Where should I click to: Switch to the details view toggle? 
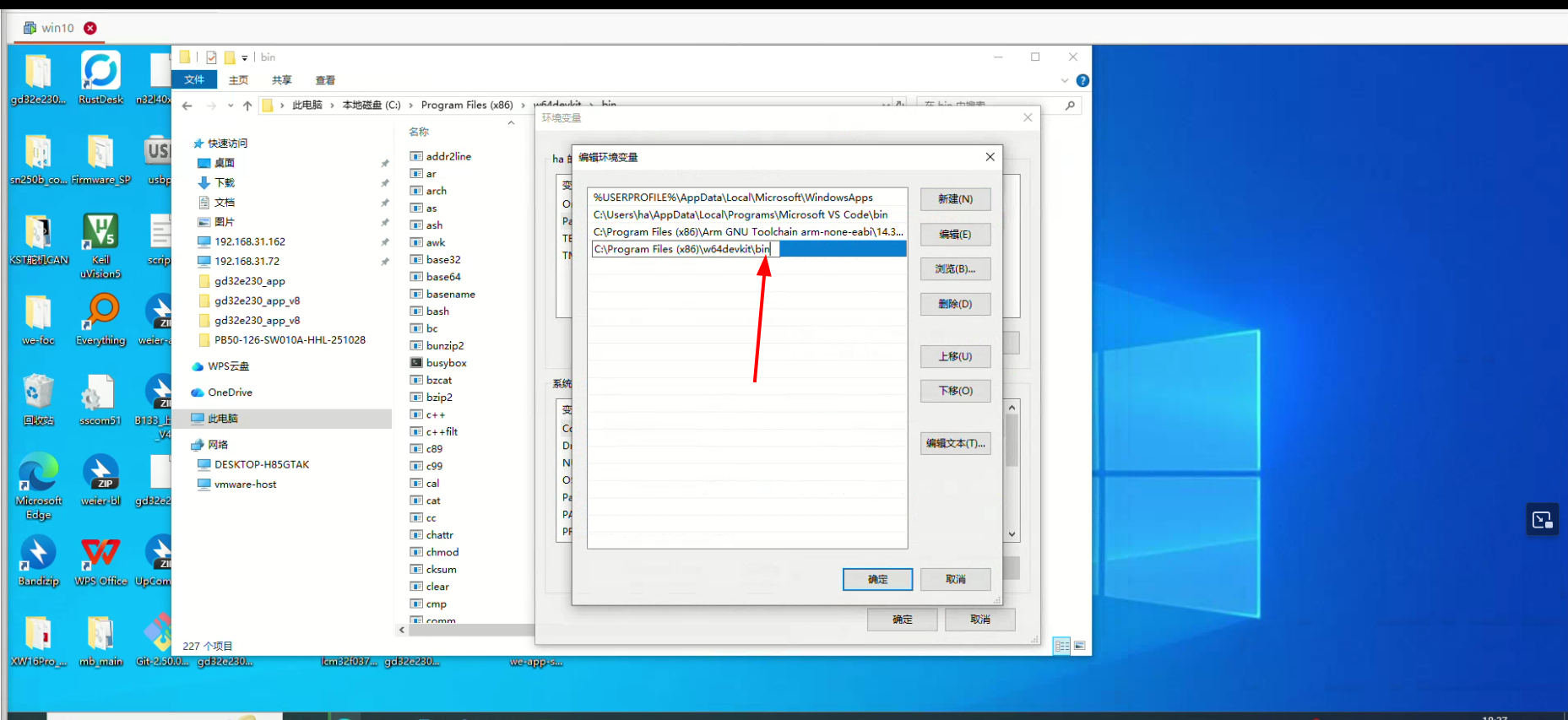pyautogui.click(x=1062, y=646)
